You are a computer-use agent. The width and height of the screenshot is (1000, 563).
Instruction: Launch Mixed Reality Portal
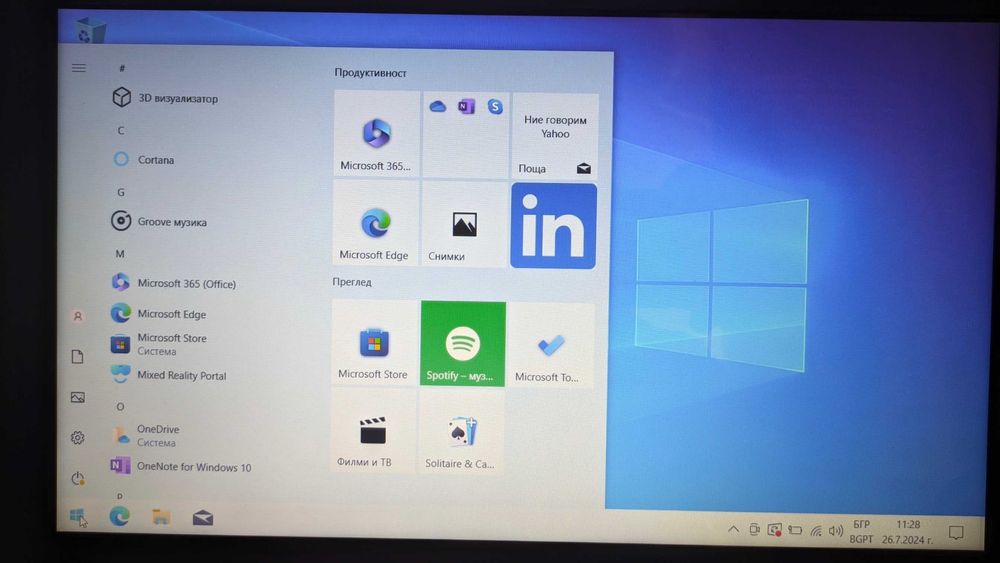coord(168,375)
